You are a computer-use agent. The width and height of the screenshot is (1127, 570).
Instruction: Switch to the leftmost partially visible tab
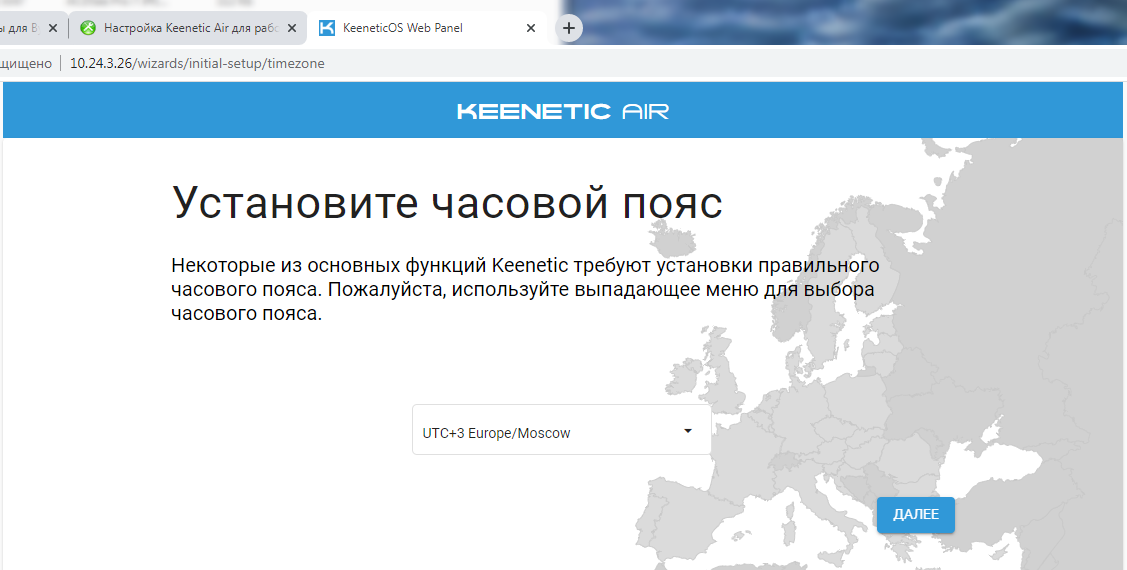20,28
